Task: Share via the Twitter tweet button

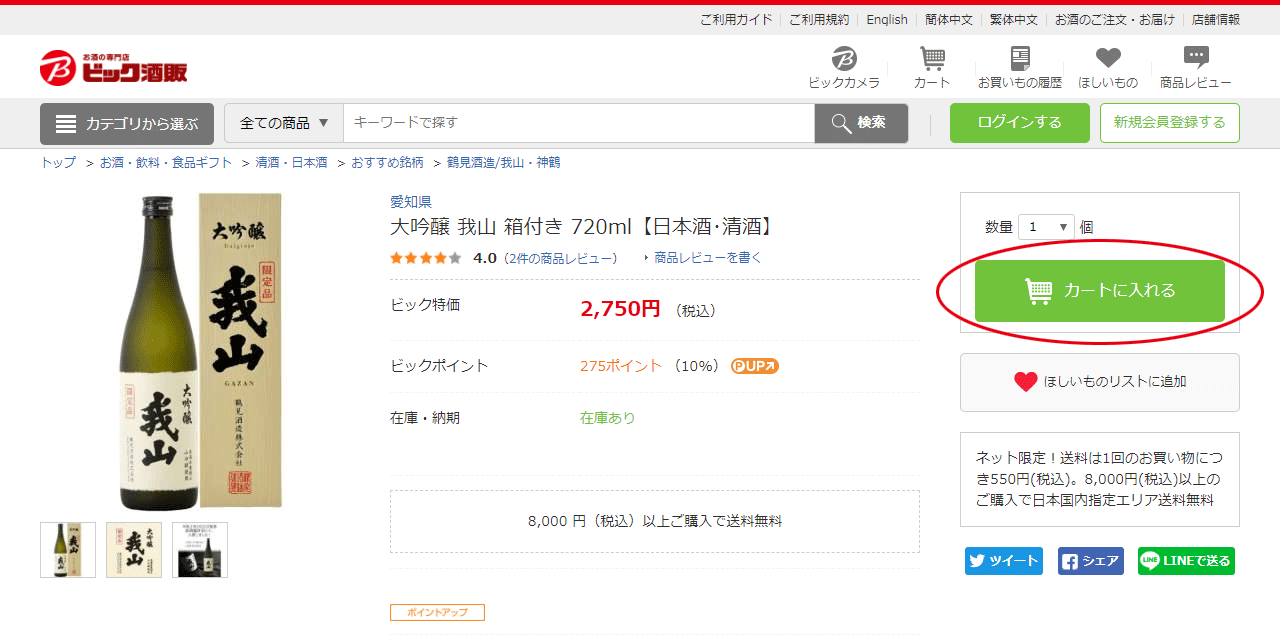Action: pyautogui.click(x=1004, y=561)
